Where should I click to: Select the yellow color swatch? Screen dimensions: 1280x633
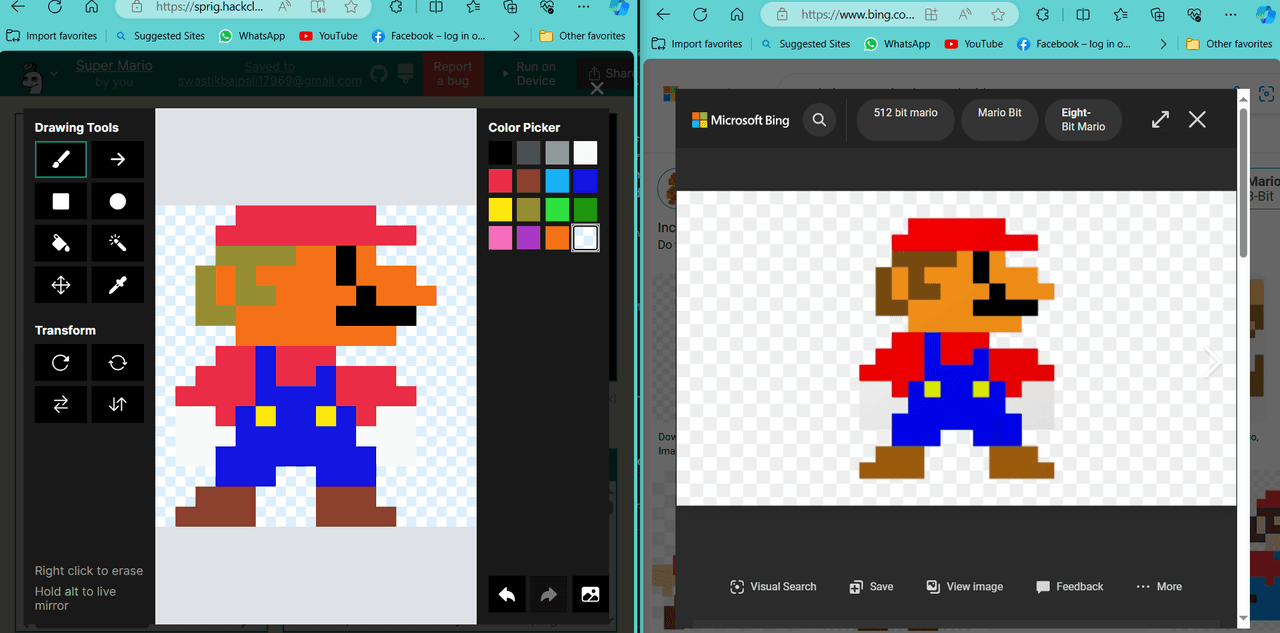pos(500,209)
